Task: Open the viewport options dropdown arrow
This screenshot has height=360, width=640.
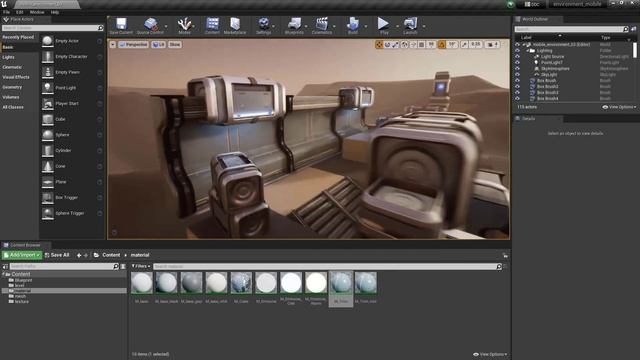Action: tap(113, 44)
